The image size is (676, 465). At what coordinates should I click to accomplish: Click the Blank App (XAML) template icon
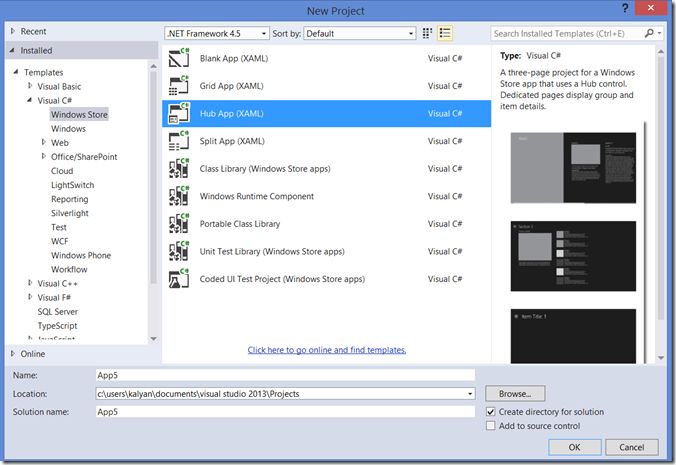pos(179,58)
